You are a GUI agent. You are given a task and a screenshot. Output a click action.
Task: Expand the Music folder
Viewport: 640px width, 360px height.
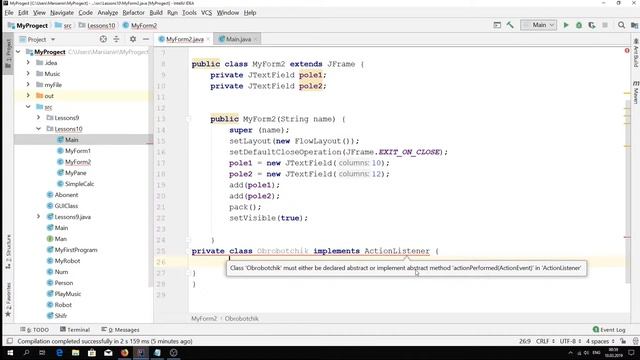28,74
